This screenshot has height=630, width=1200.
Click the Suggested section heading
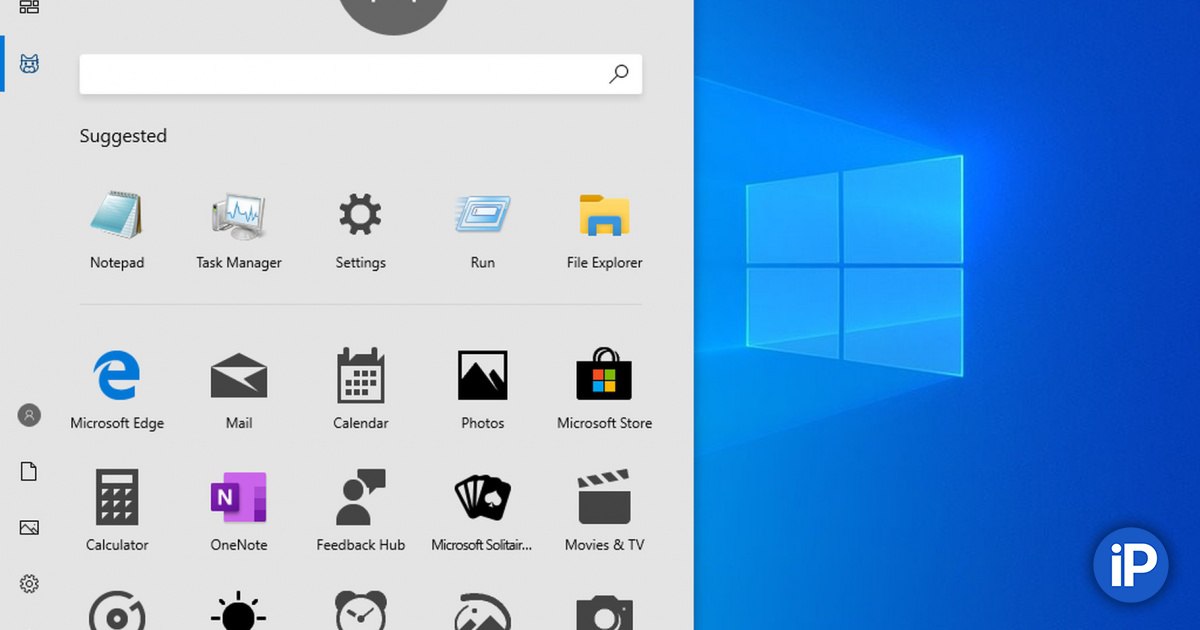[x=123, y=136]
